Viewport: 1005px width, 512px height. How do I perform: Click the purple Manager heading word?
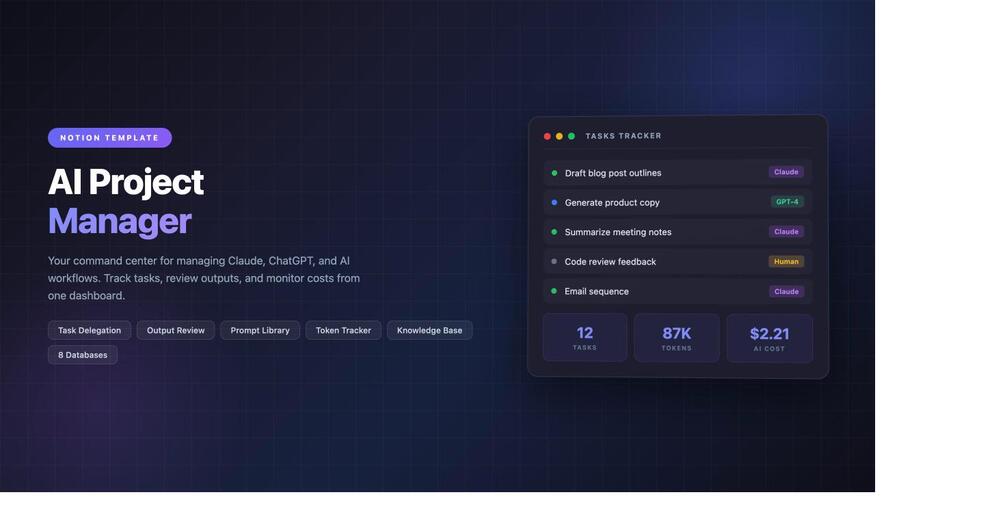click(120, 222)
